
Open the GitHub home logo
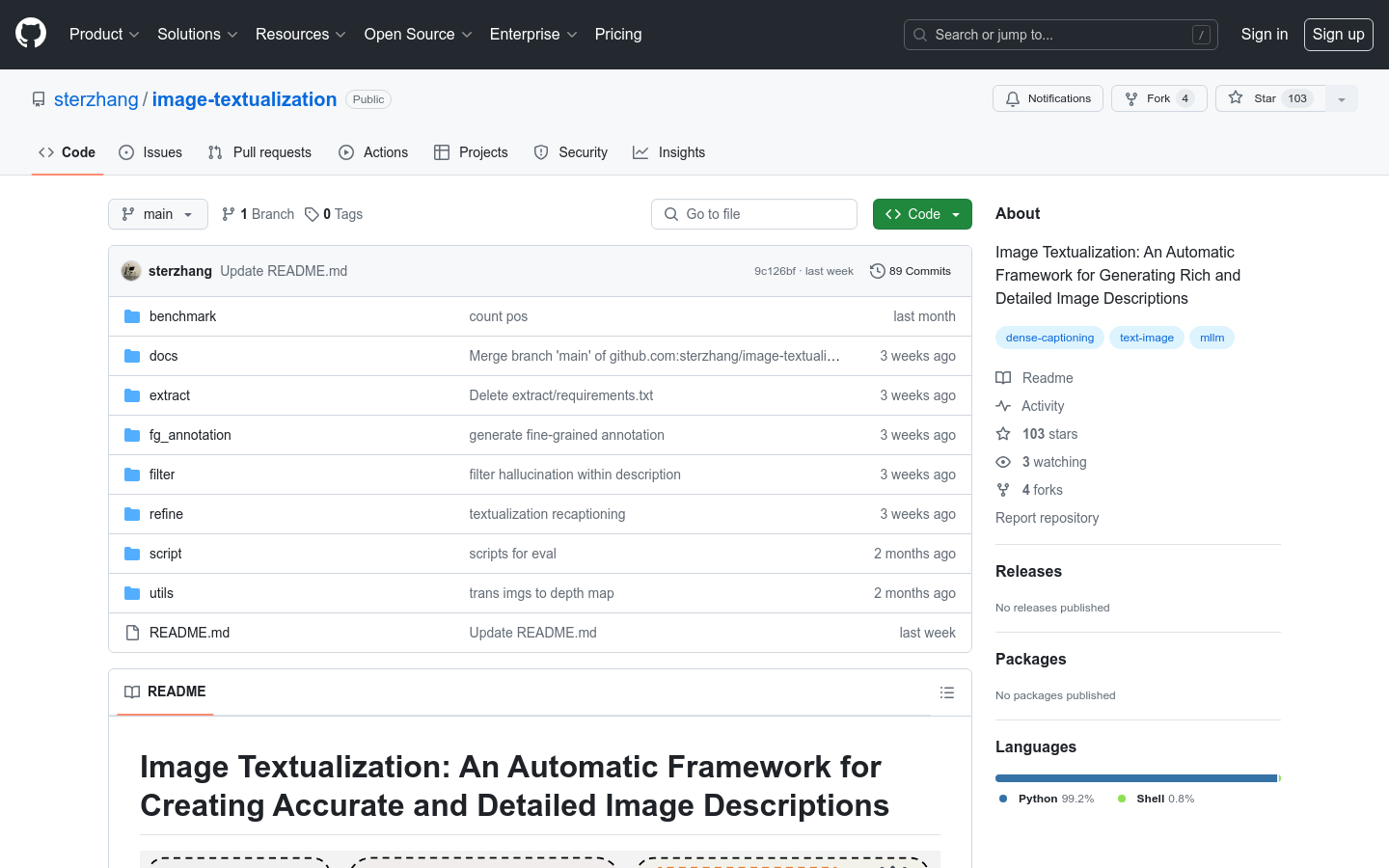31,34
